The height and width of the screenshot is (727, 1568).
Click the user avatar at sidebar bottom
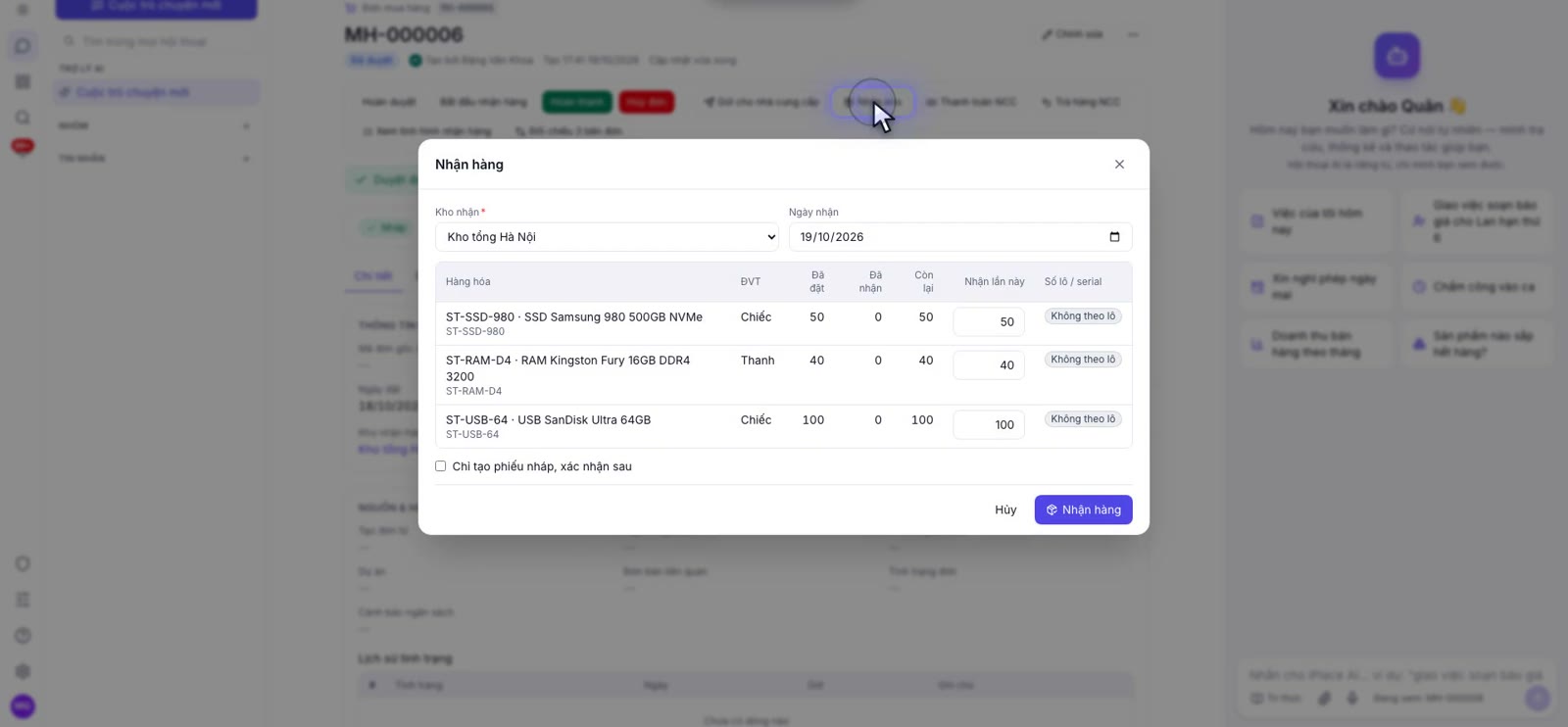tap(23, 706)
